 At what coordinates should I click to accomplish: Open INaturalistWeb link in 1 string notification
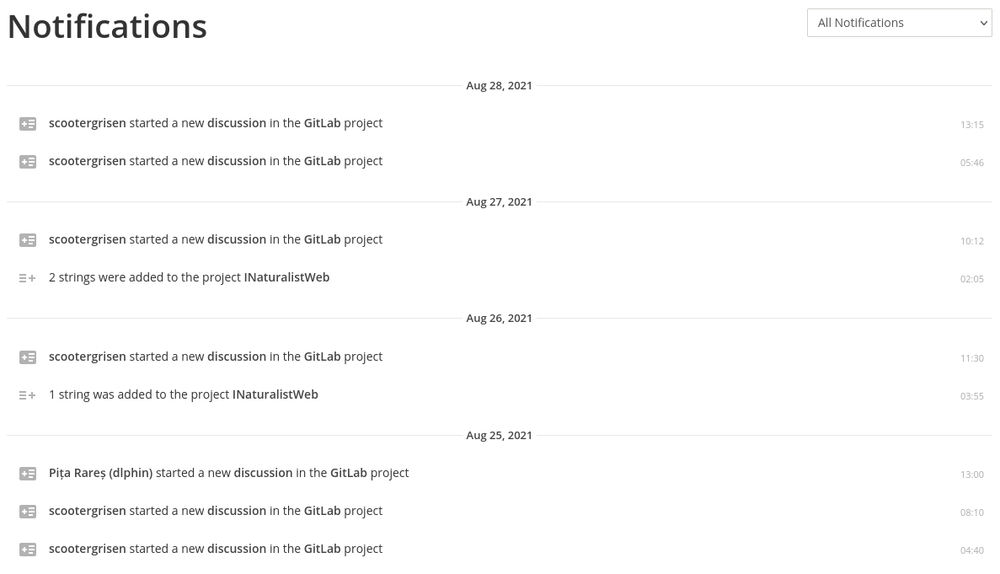coord(275,395)
